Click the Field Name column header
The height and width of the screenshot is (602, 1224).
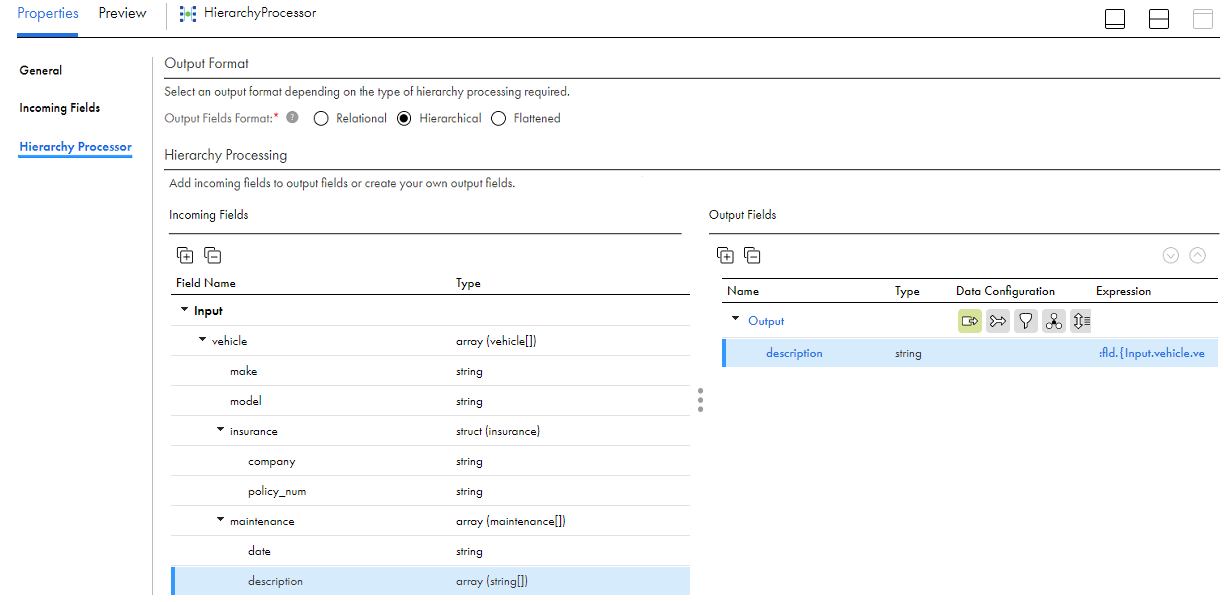pyautogui.click(x=206, y=283)
